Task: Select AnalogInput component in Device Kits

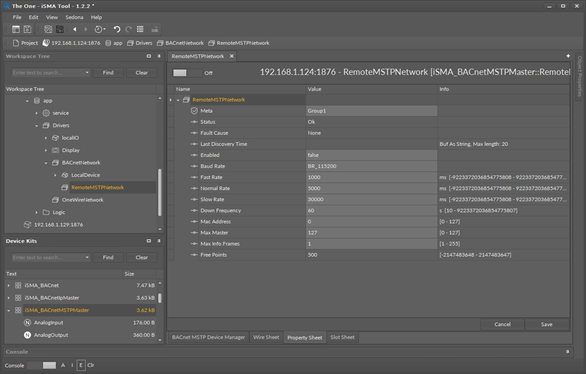Action: 49,322
